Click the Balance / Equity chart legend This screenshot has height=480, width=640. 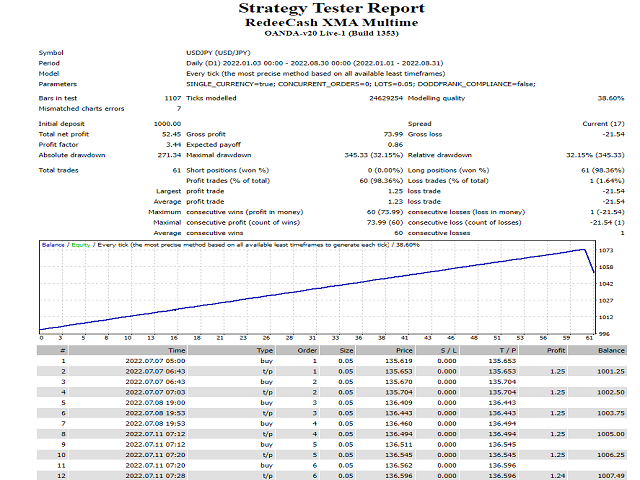66,244
